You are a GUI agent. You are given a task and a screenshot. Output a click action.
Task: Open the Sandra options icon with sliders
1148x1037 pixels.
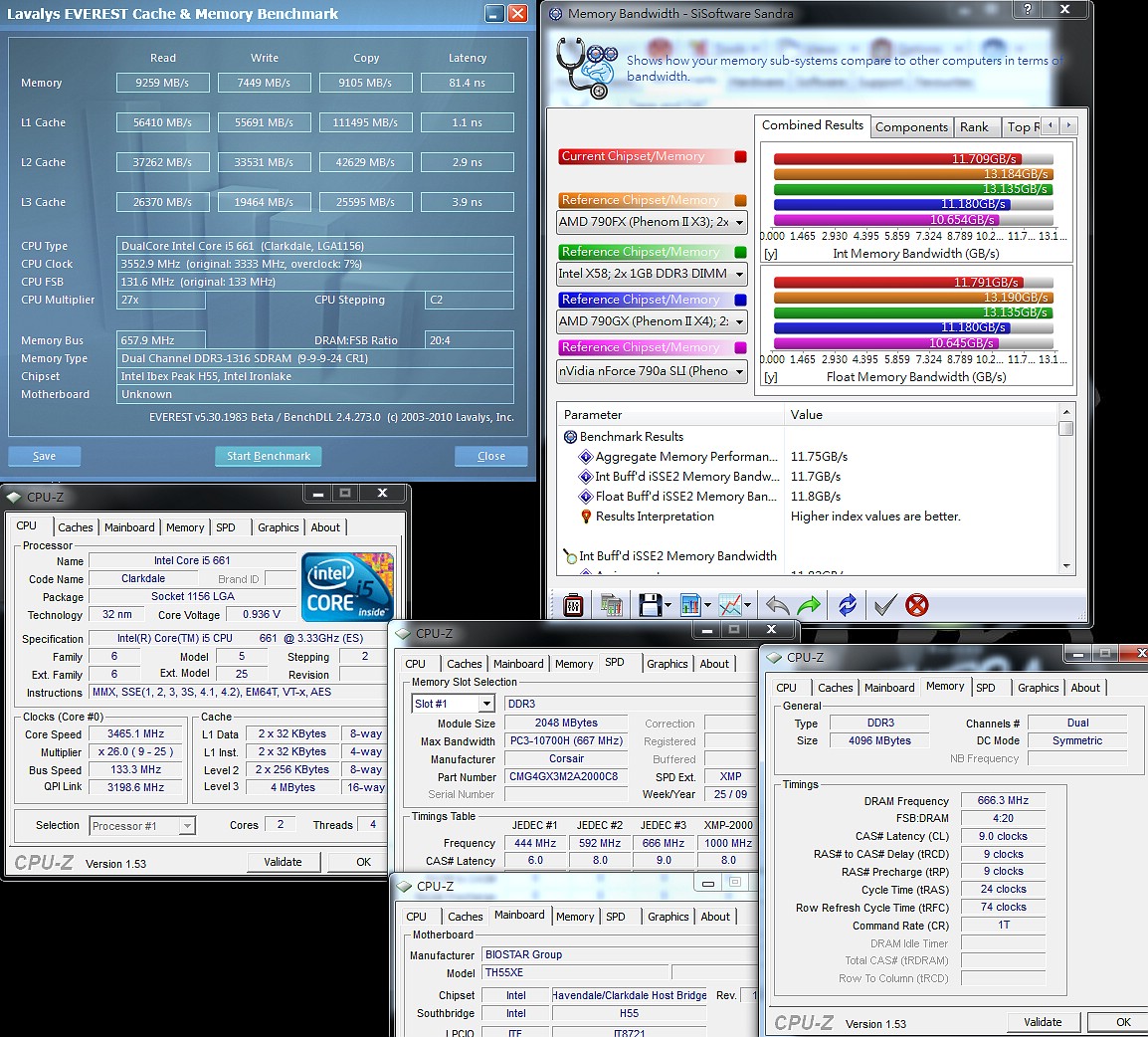pyautogui.click(x=573, y=605)
